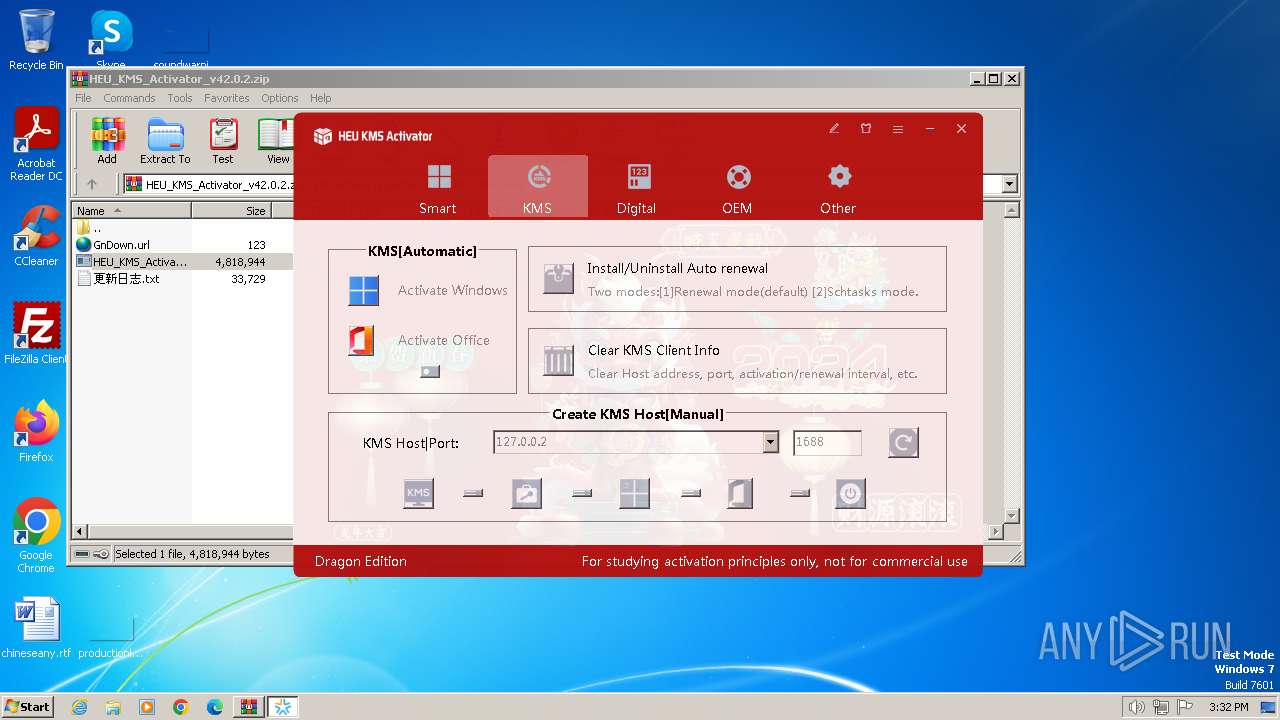Expand the KMS Host address dropdown

(x=770, y=442)
